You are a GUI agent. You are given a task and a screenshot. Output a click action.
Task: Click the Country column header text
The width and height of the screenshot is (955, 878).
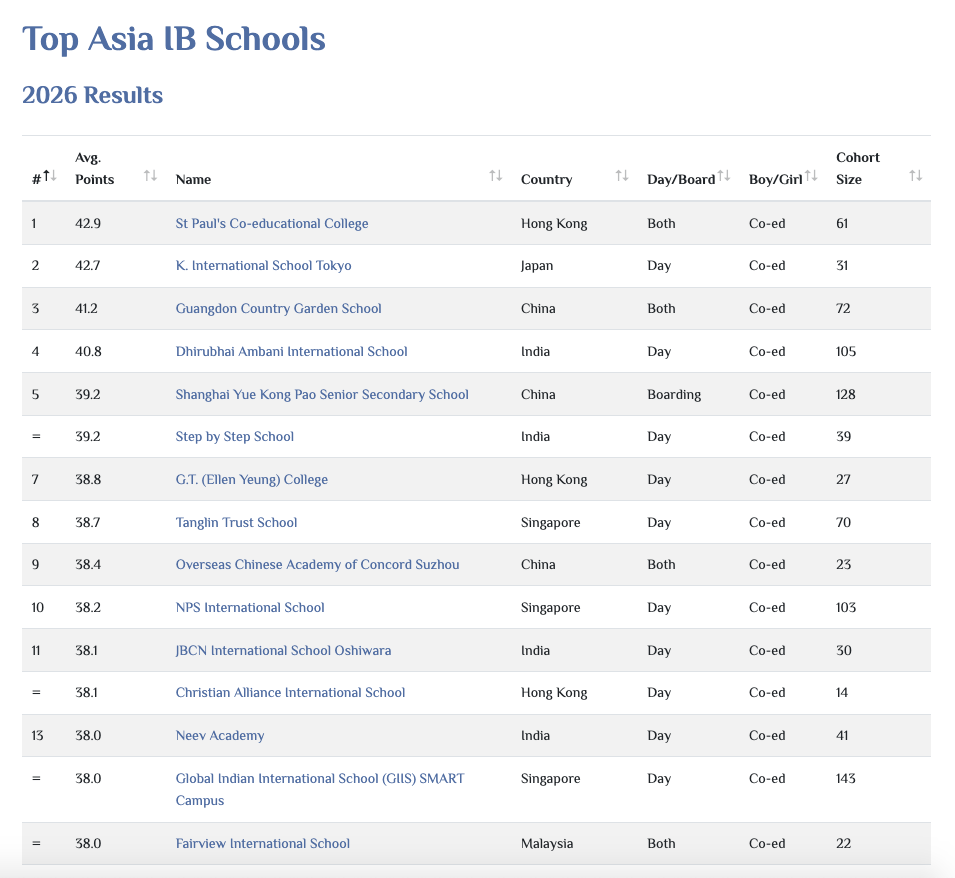pyautogui.click(x=546, y=180)
